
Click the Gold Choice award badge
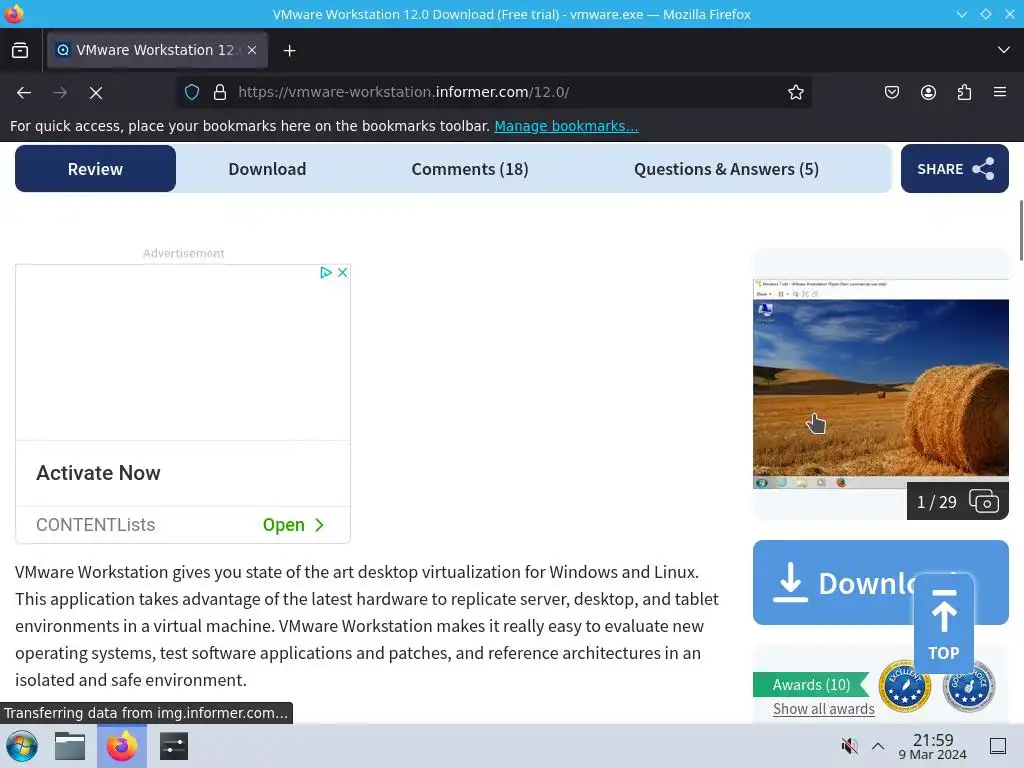point(968,686)
